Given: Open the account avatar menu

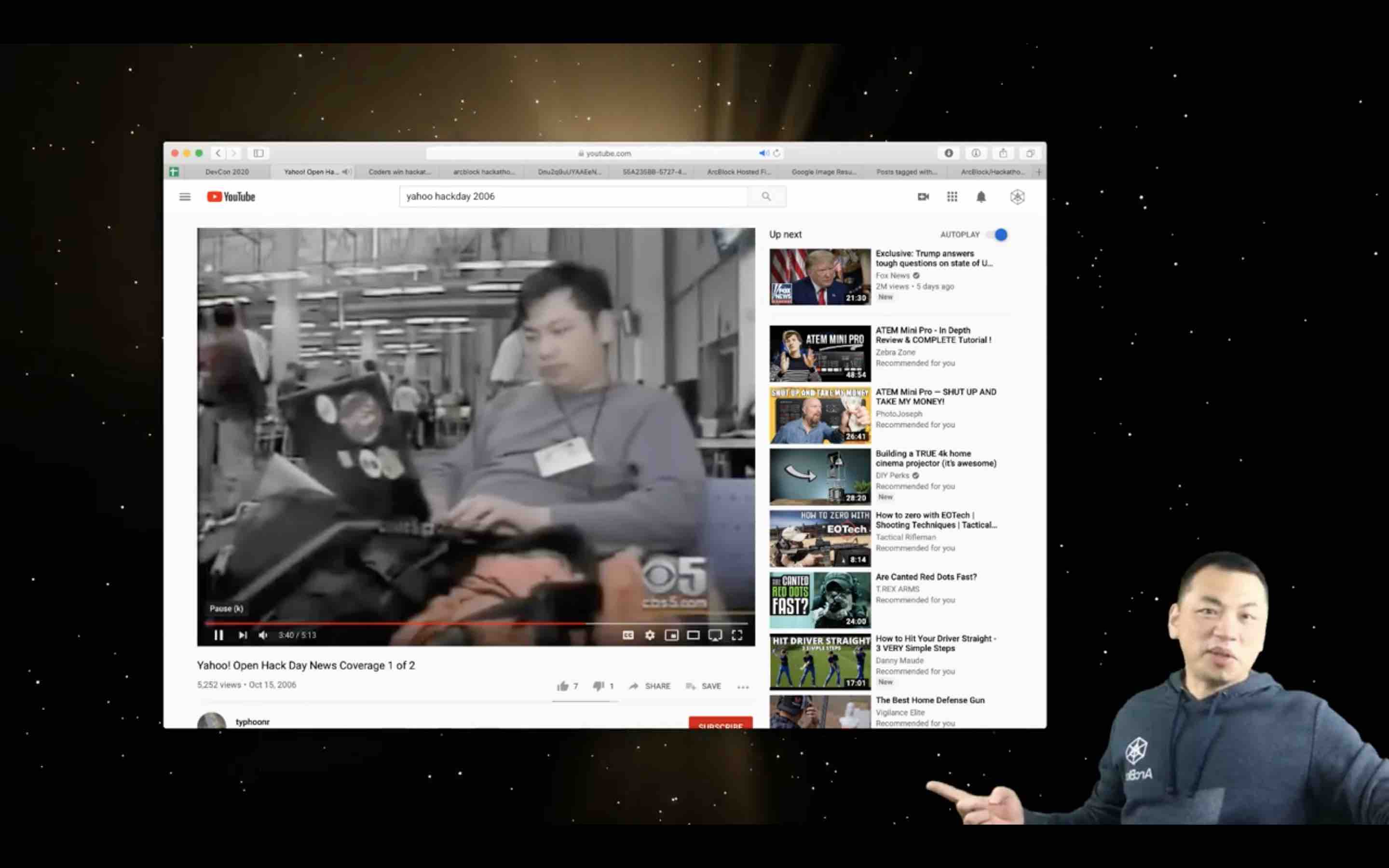Looking at the screenshot, I should pyautogui.click(x=1017, y=197).
